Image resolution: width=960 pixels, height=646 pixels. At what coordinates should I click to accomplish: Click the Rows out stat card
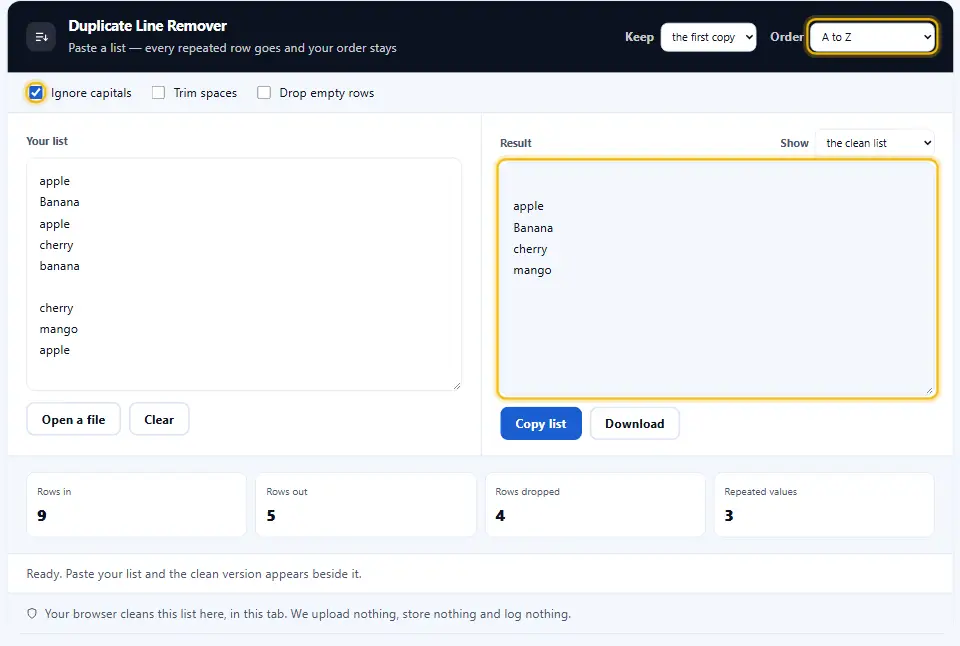coord(366,505)
